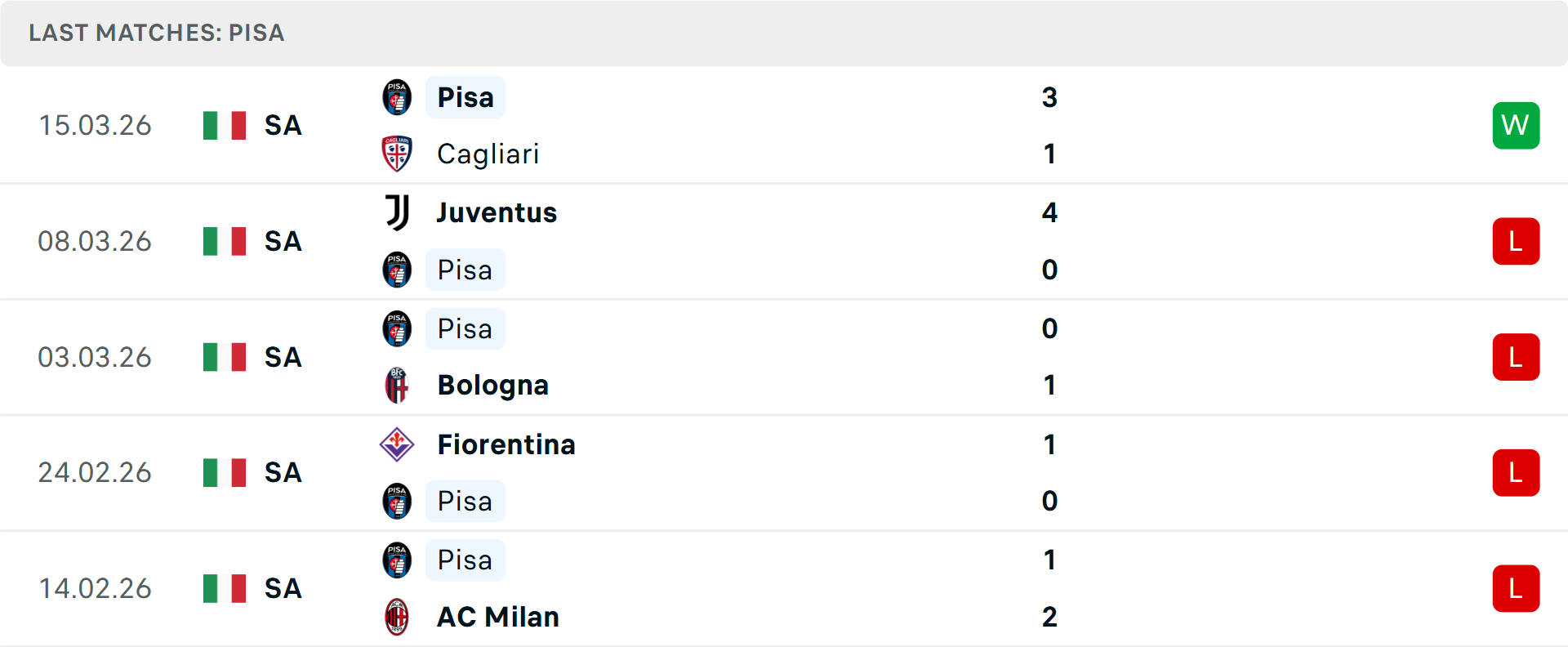Open the Cagliari team link
1568x647 pixels.
click(488, 154)
